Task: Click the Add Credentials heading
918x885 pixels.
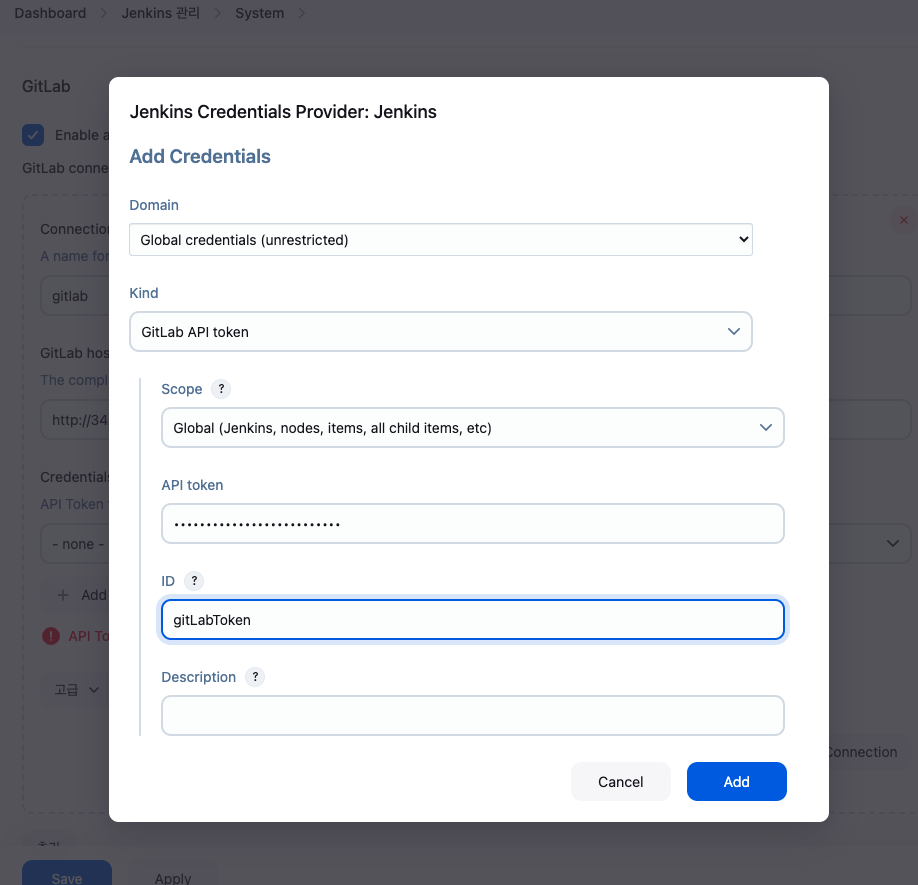Action: (x=200, y=156)
